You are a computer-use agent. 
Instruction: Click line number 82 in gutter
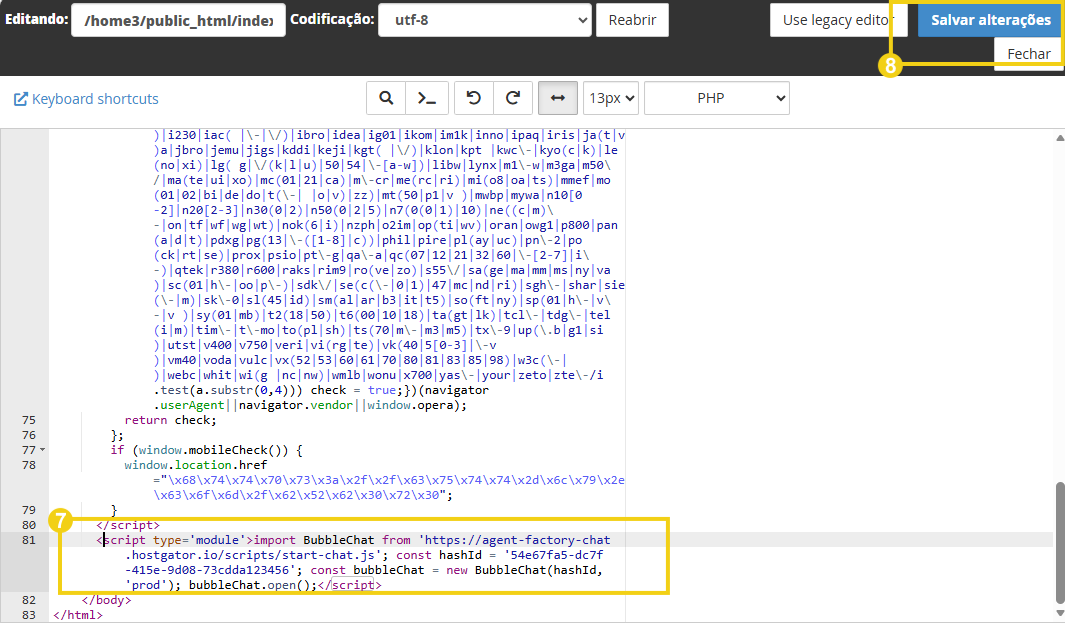(29, 600)
